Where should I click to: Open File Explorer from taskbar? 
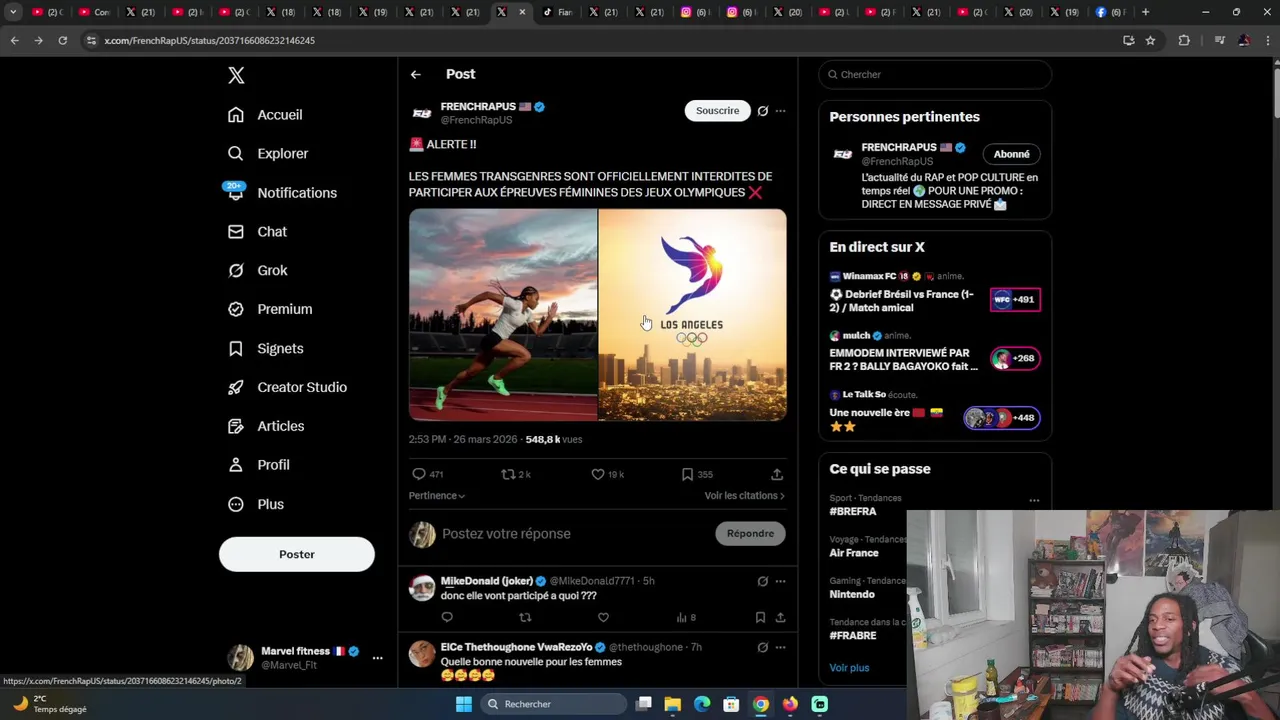(x=673, y=704)
